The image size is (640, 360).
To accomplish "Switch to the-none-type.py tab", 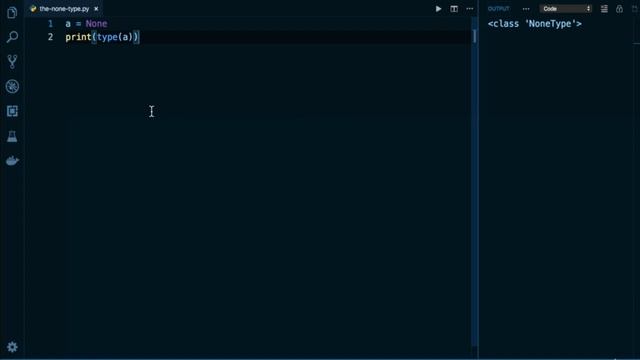I will 64,9.
